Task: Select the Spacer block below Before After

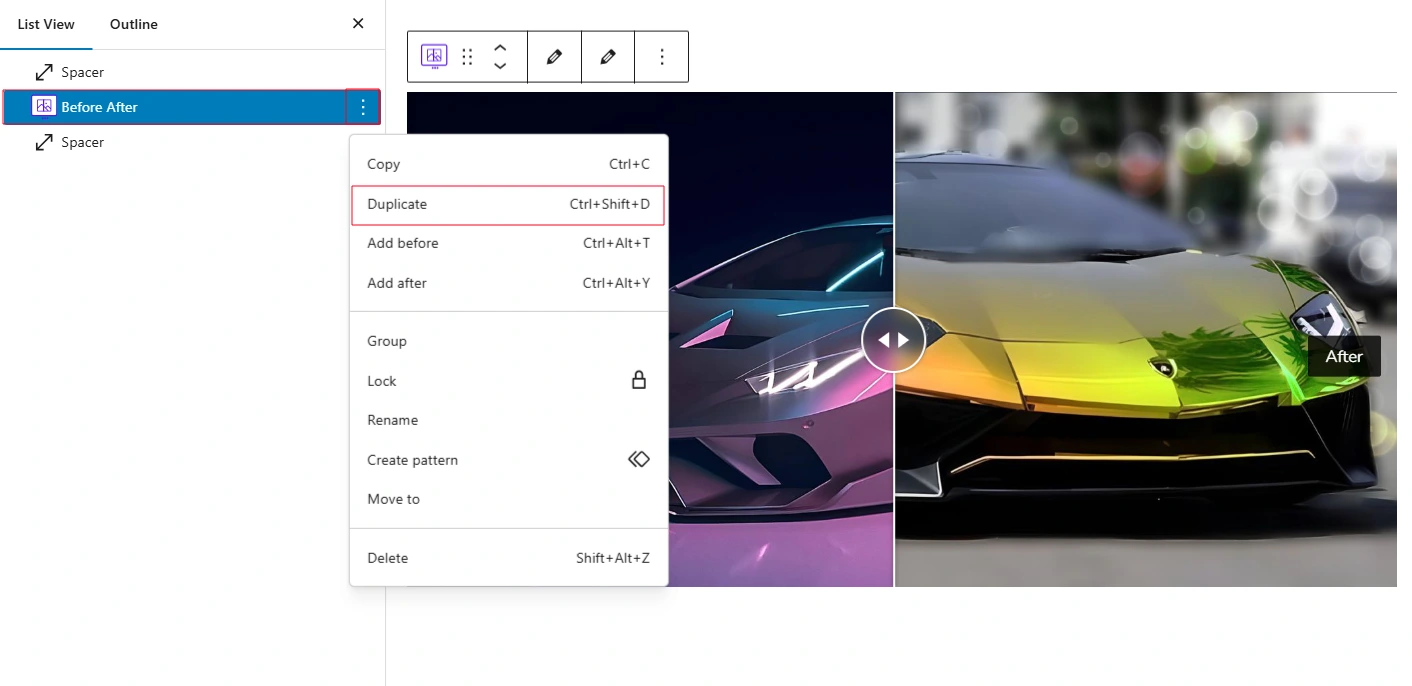Action: point(82,142)
